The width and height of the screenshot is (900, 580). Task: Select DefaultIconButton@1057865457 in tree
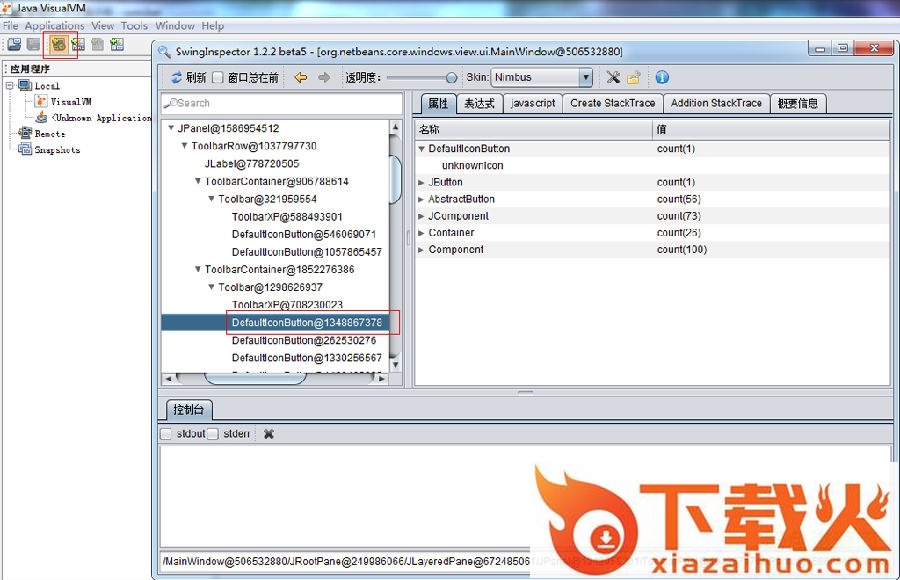point(307,252)
